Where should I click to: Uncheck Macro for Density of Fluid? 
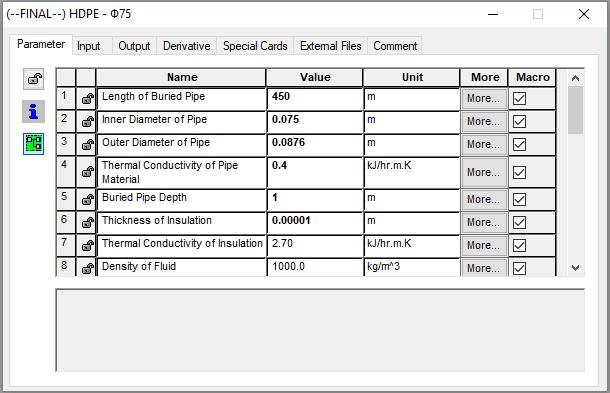pyautogui.click(x=519, y=268)
